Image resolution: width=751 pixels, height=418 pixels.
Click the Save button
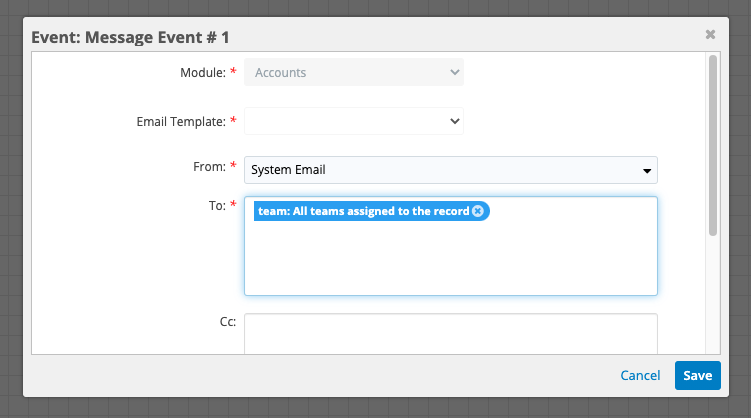coord(697,375)
